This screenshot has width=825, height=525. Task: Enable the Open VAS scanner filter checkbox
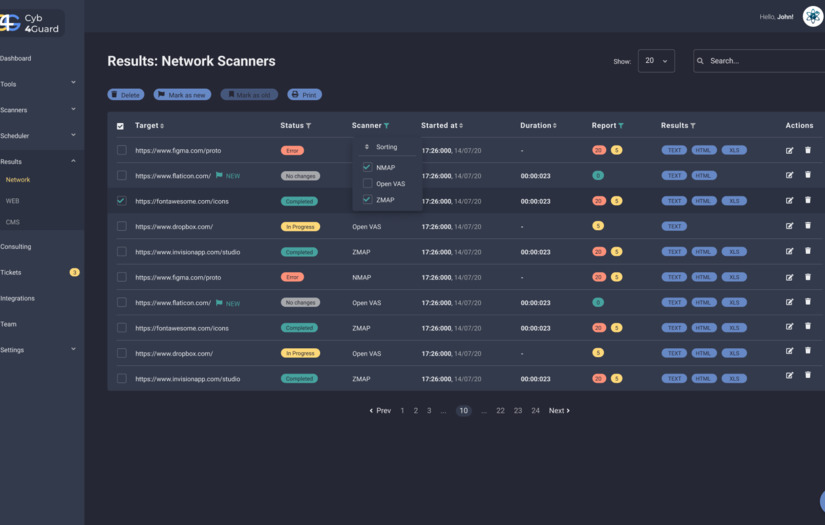367,184
